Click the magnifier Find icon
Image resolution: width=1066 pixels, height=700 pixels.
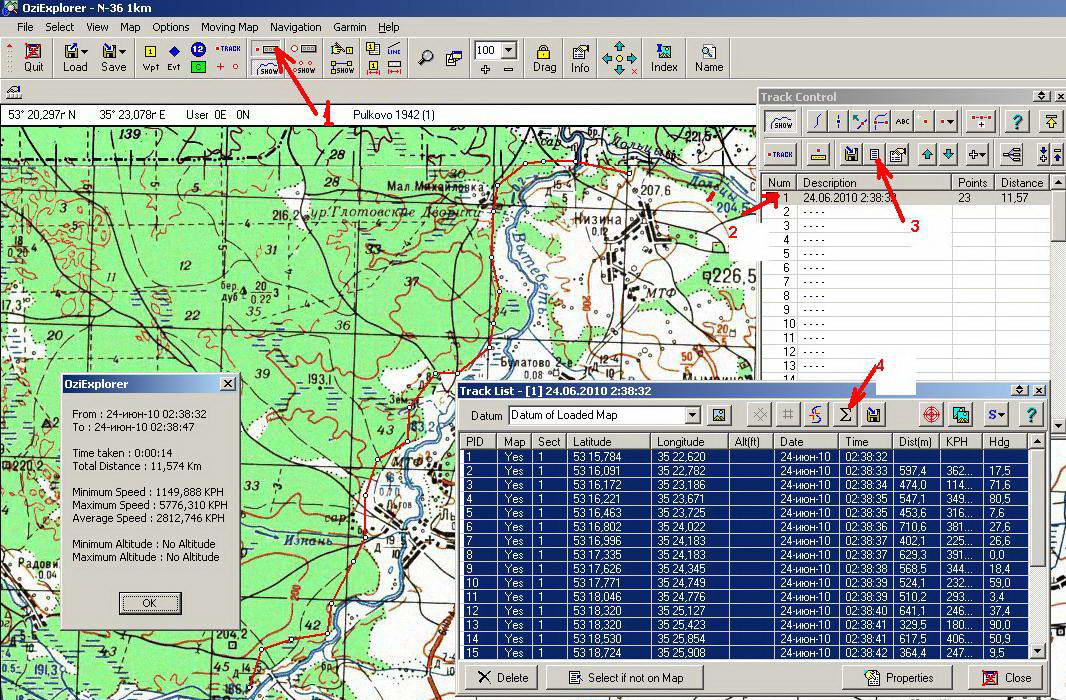426,58
